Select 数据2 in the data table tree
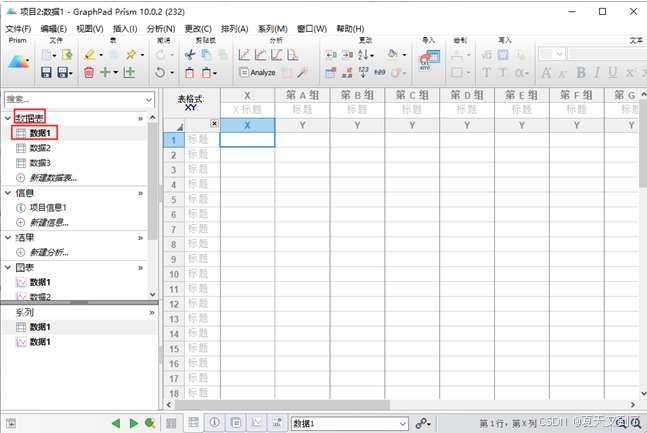 tap(40, 148)
